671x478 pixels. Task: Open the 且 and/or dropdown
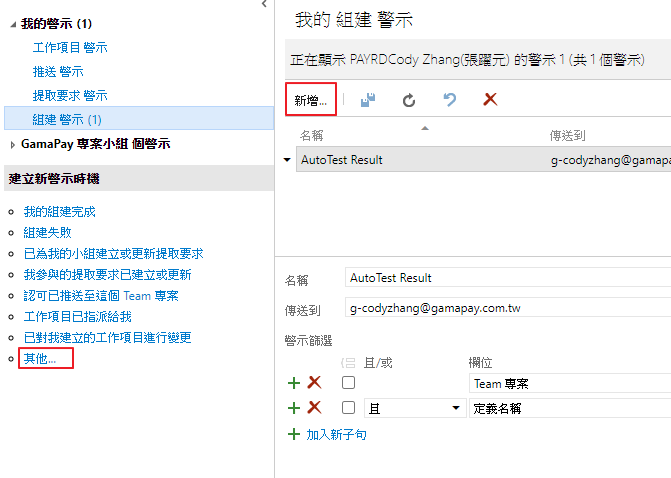tap(414, 408)
